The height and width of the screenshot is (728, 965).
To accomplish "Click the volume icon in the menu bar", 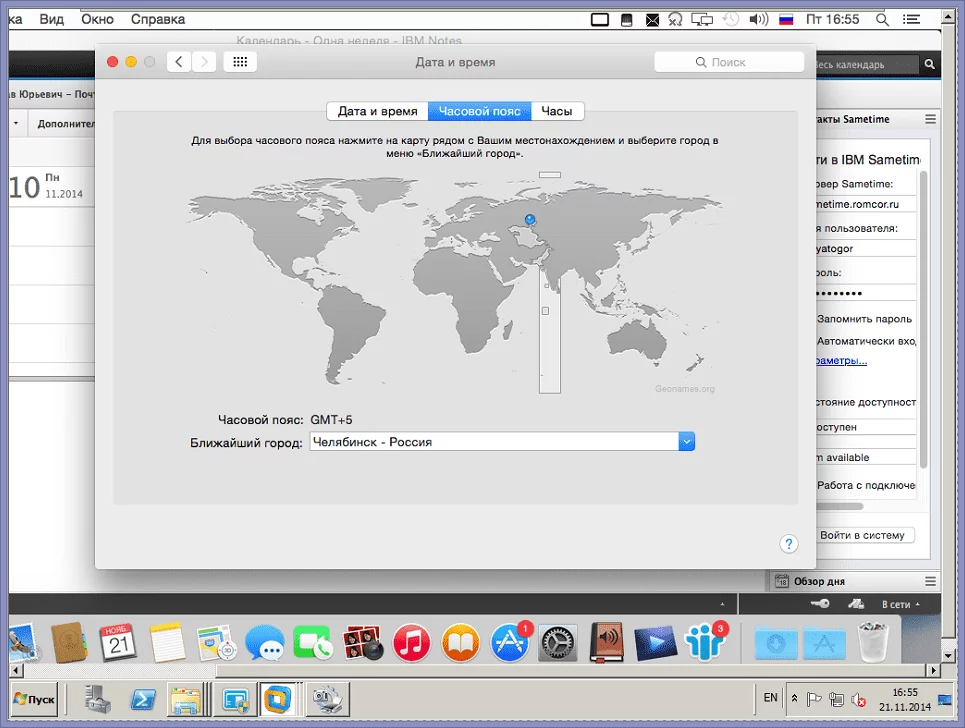I will tap(759, 19).
